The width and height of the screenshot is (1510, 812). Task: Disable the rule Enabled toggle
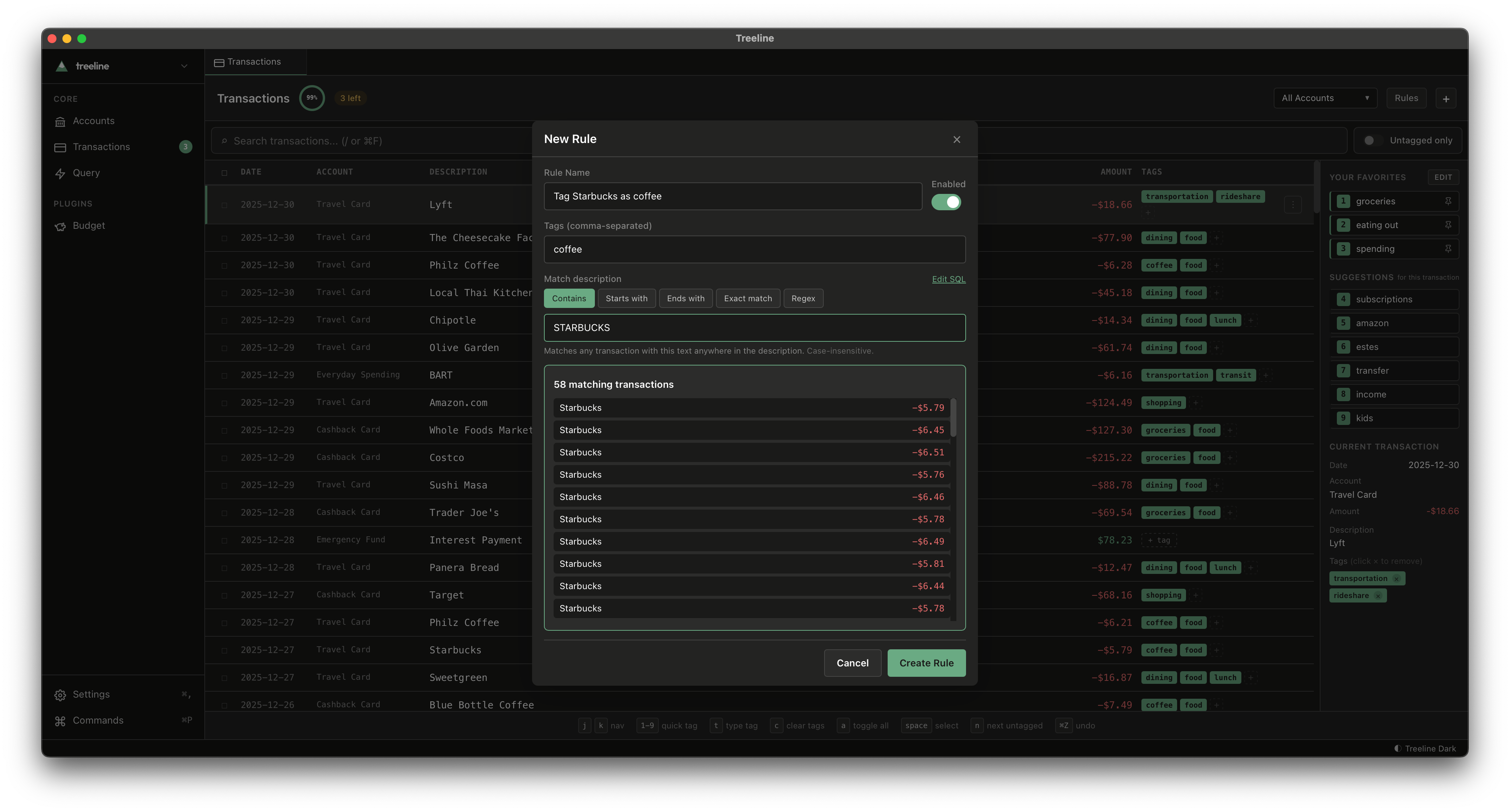(x=946, y=202)
